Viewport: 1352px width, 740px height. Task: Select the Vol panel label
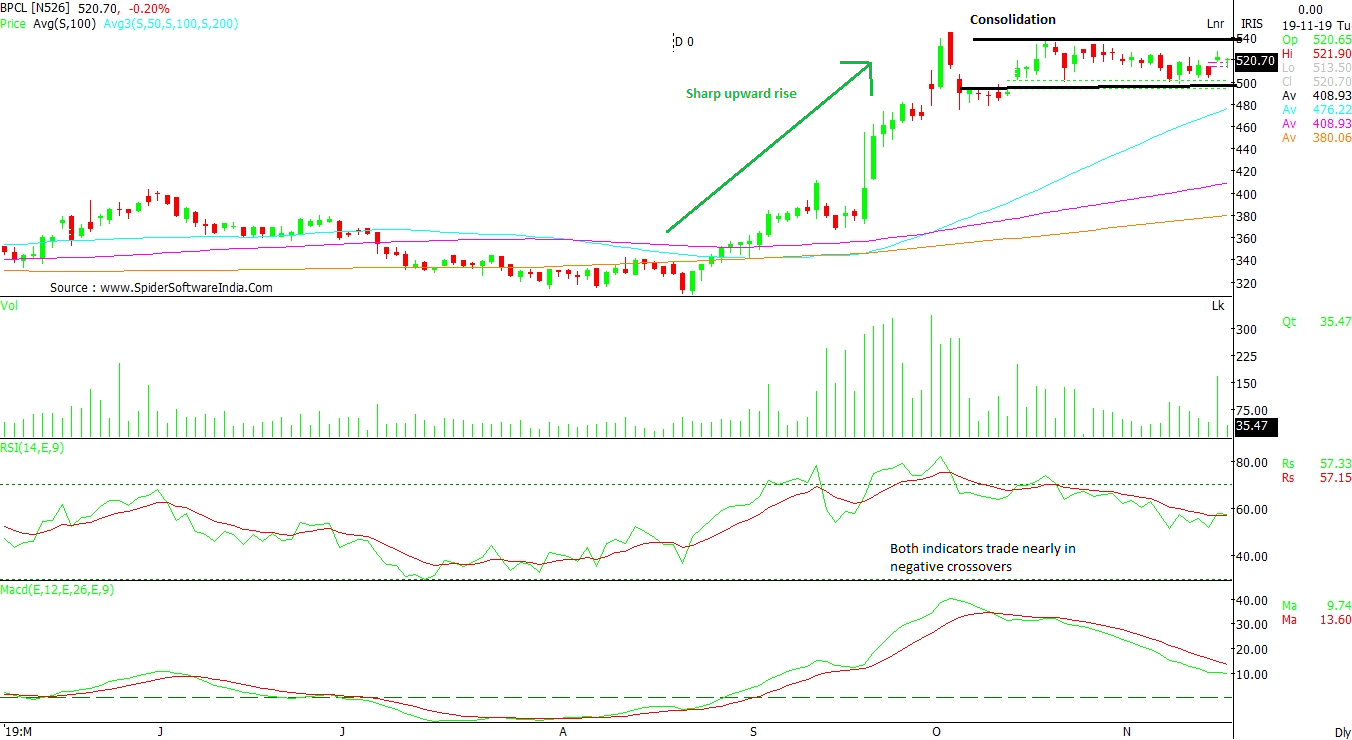pos(10,305)
